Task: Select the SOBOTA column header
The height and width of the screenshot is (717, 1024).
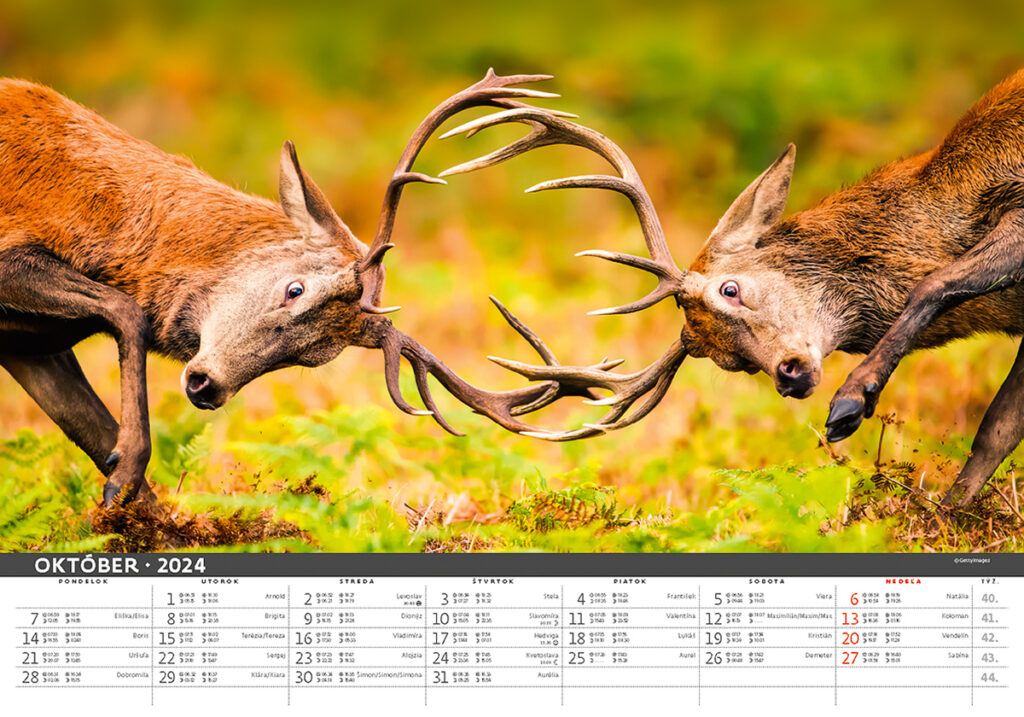Action: click(767, 581)
